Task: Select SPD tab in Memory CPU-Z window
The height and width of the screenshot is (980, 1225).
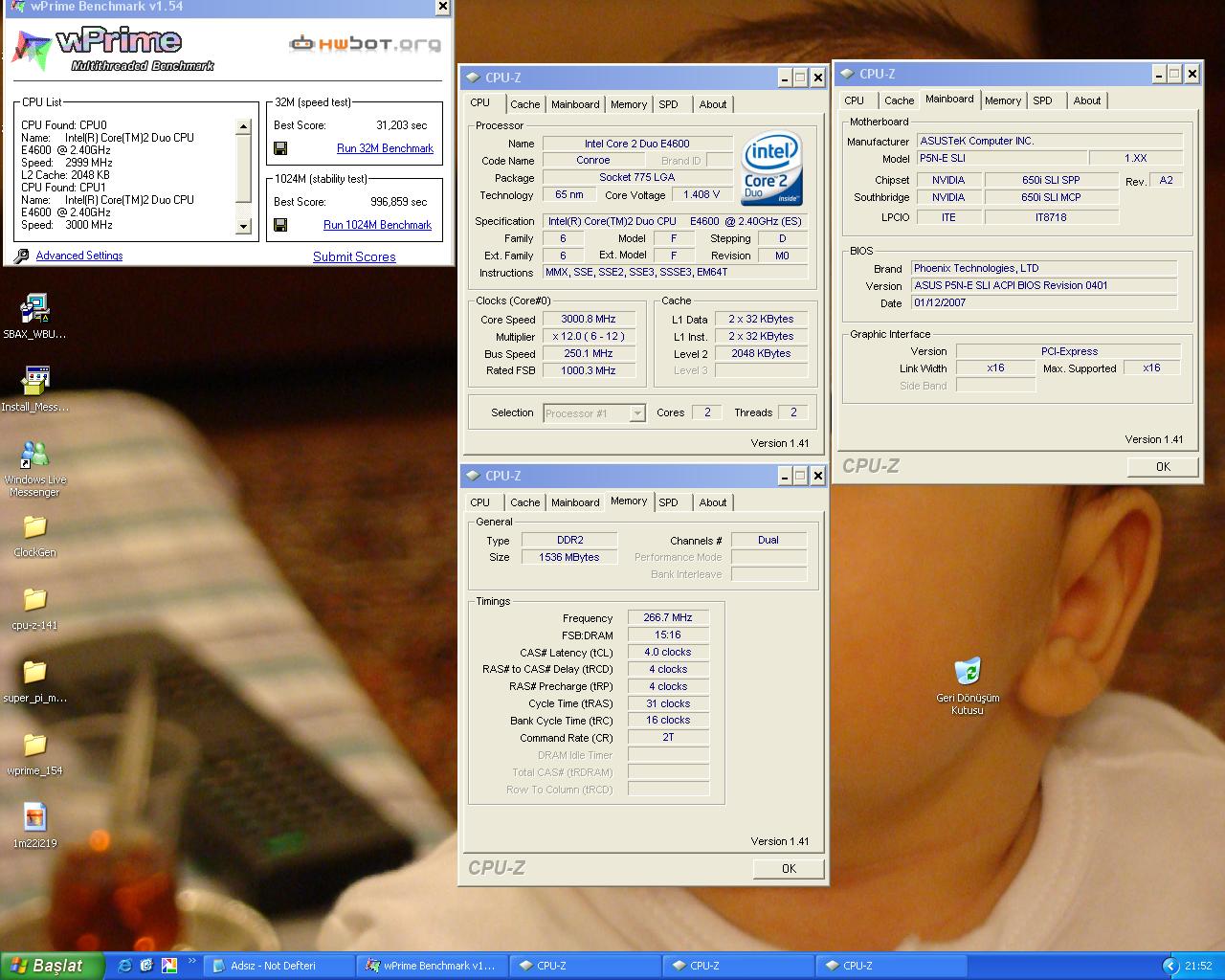Action: coord(668,502)
